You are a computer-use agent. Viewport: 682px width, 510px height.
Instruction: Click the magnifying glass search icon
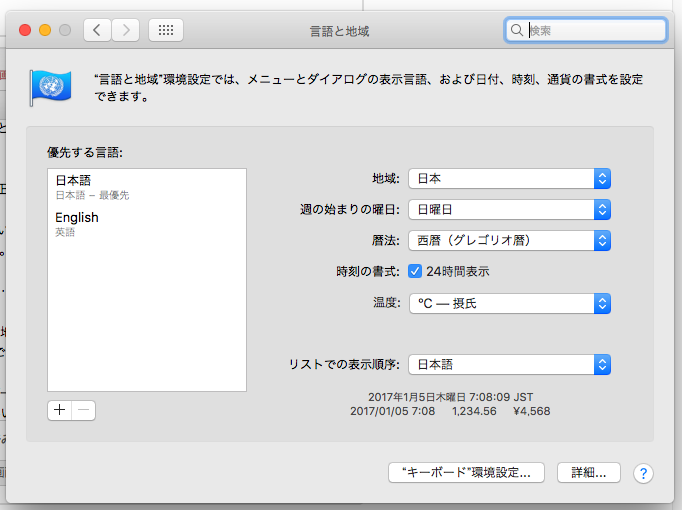click(517, 31)
